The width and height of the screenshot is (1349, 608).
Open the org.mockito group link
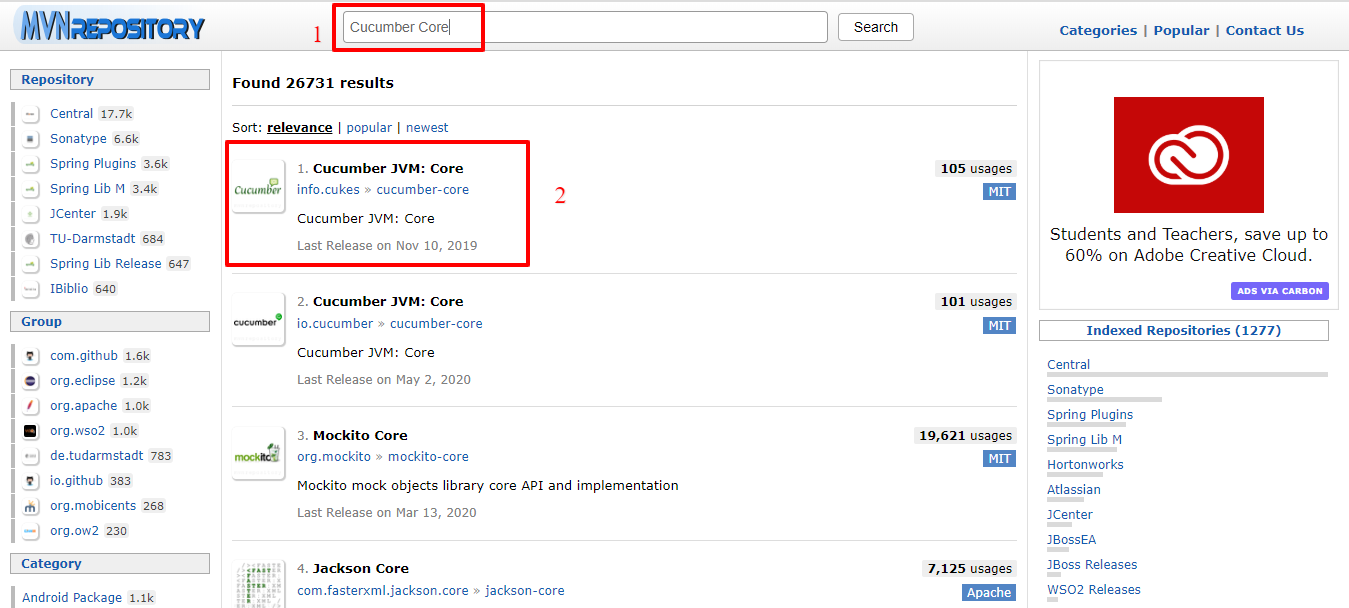point(334,456)
